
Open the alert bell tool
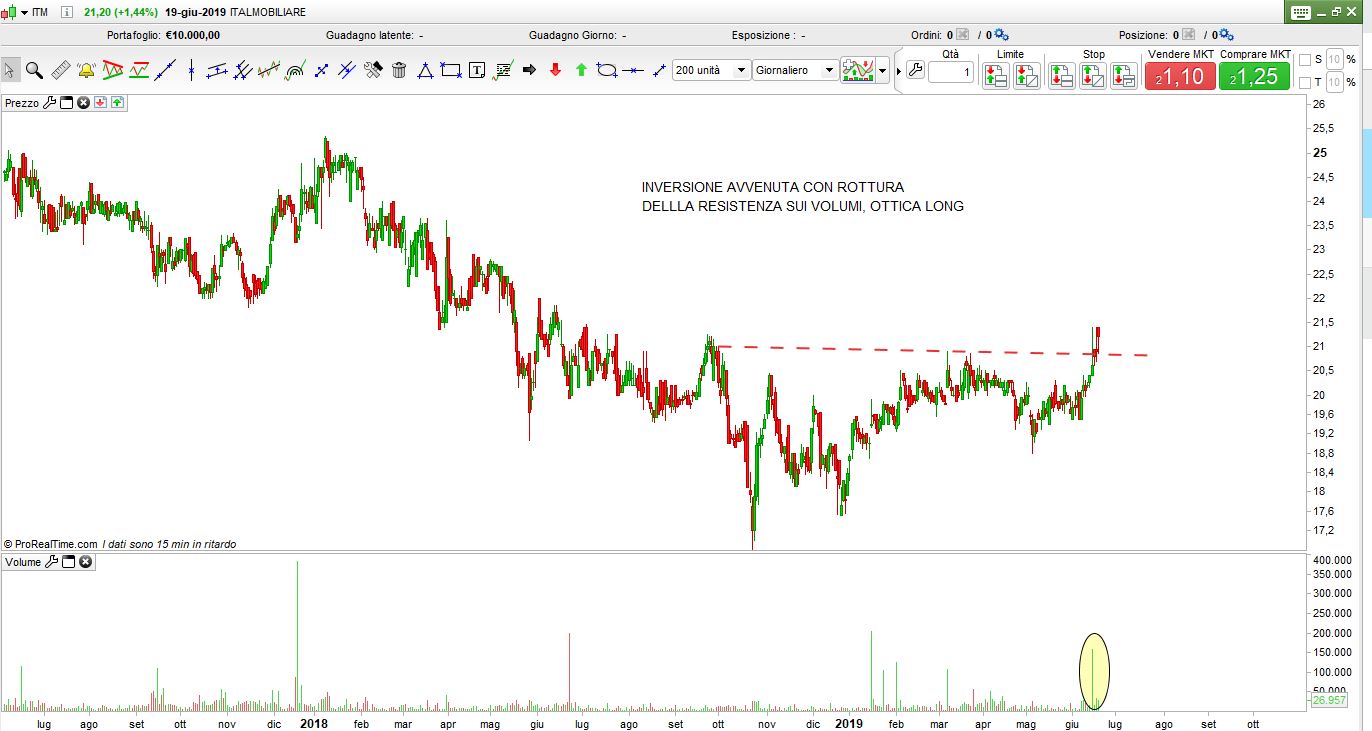click(x=86, y=70)
